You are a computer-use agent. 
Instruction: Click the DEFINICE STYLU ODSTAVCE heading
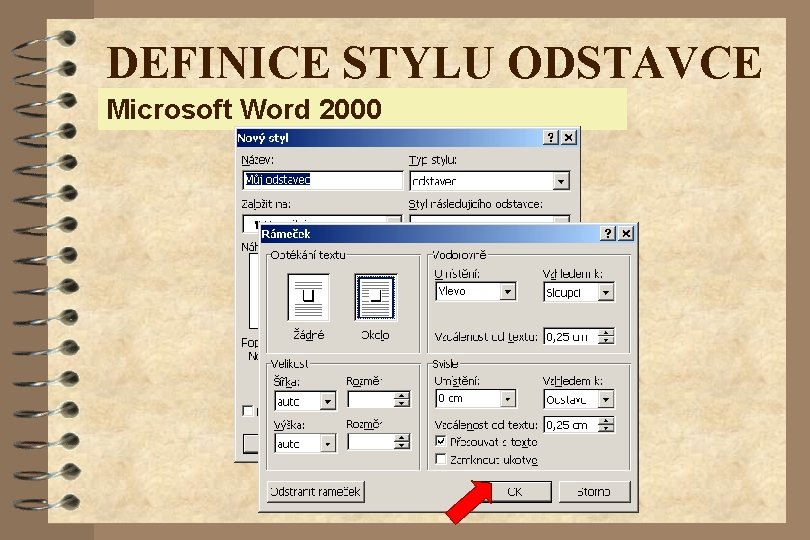pyautogui.click(x=434, y=62)
